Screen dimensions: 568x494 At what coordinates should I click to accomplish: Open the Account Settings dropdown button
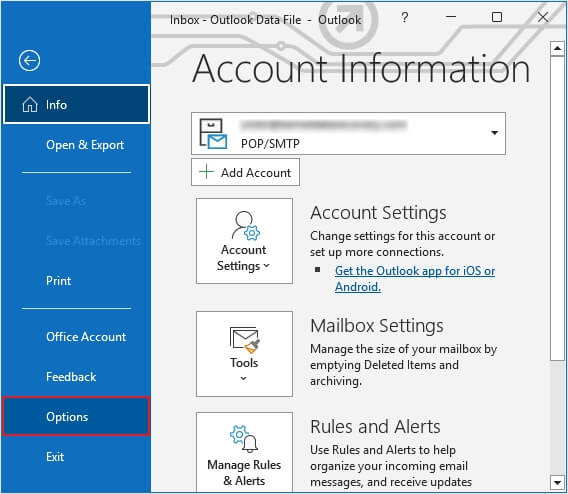tap(244, 241)
